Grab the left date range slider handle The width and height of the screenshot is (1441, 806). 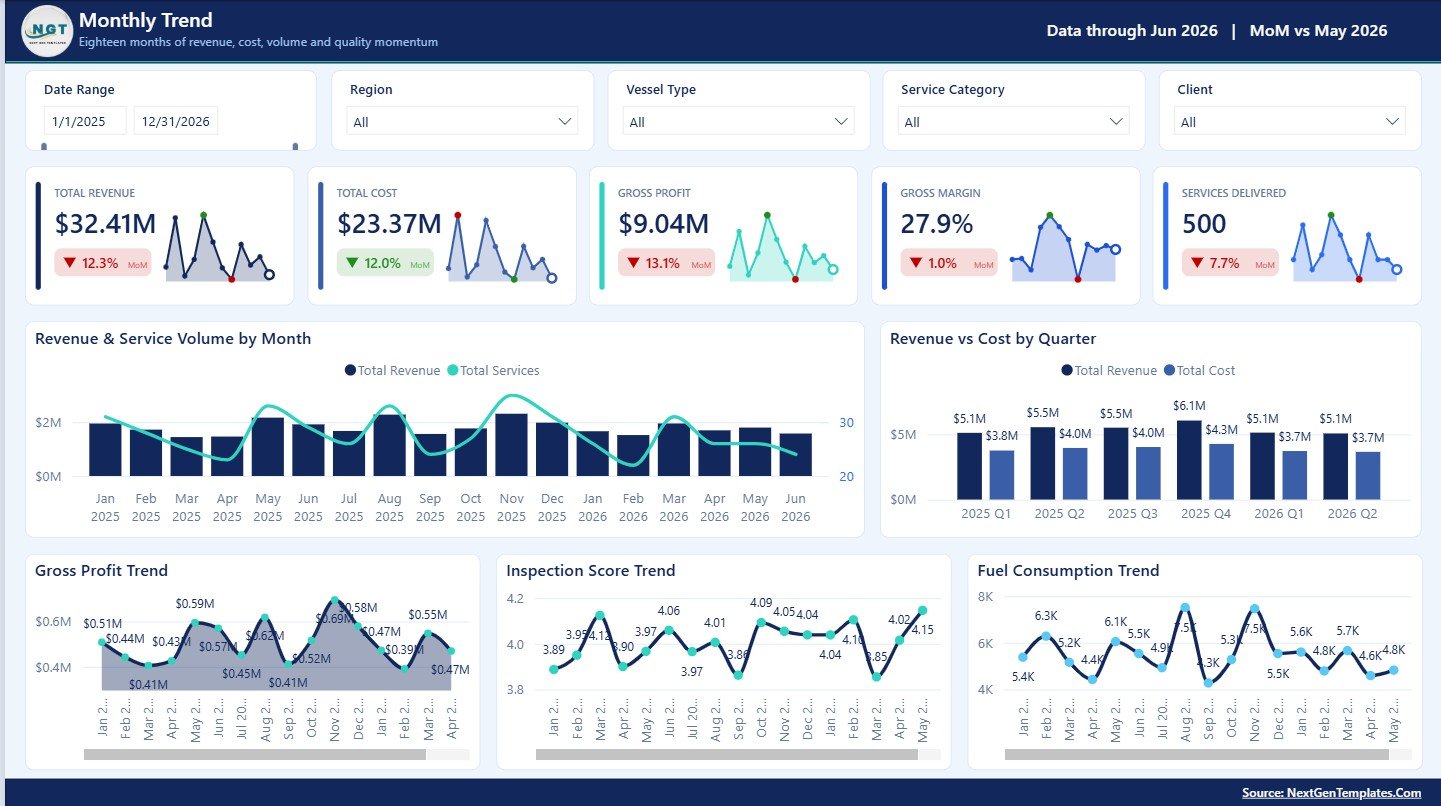[44, 147]
